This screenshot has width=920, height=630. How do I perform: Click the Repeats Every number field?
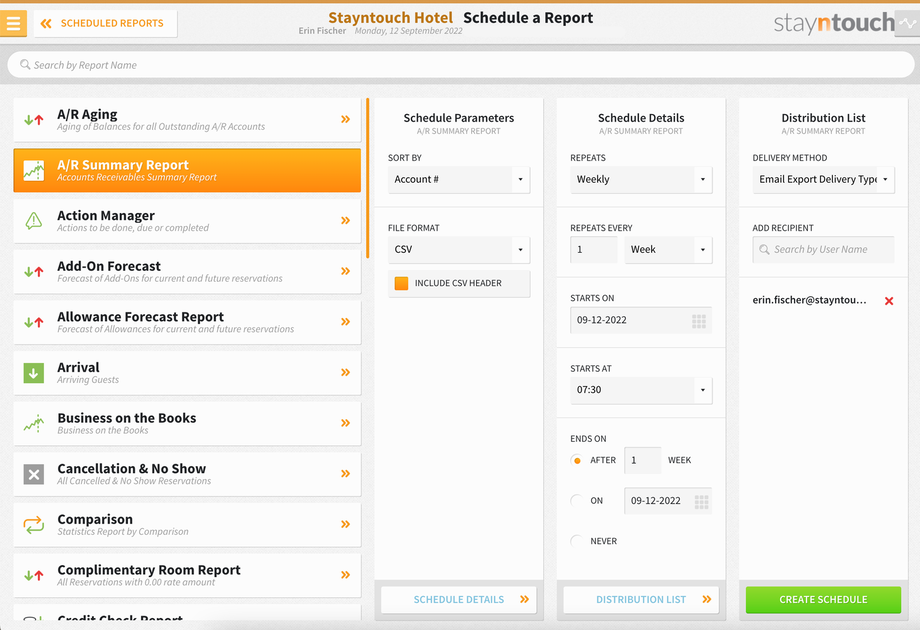coord(594,250)
